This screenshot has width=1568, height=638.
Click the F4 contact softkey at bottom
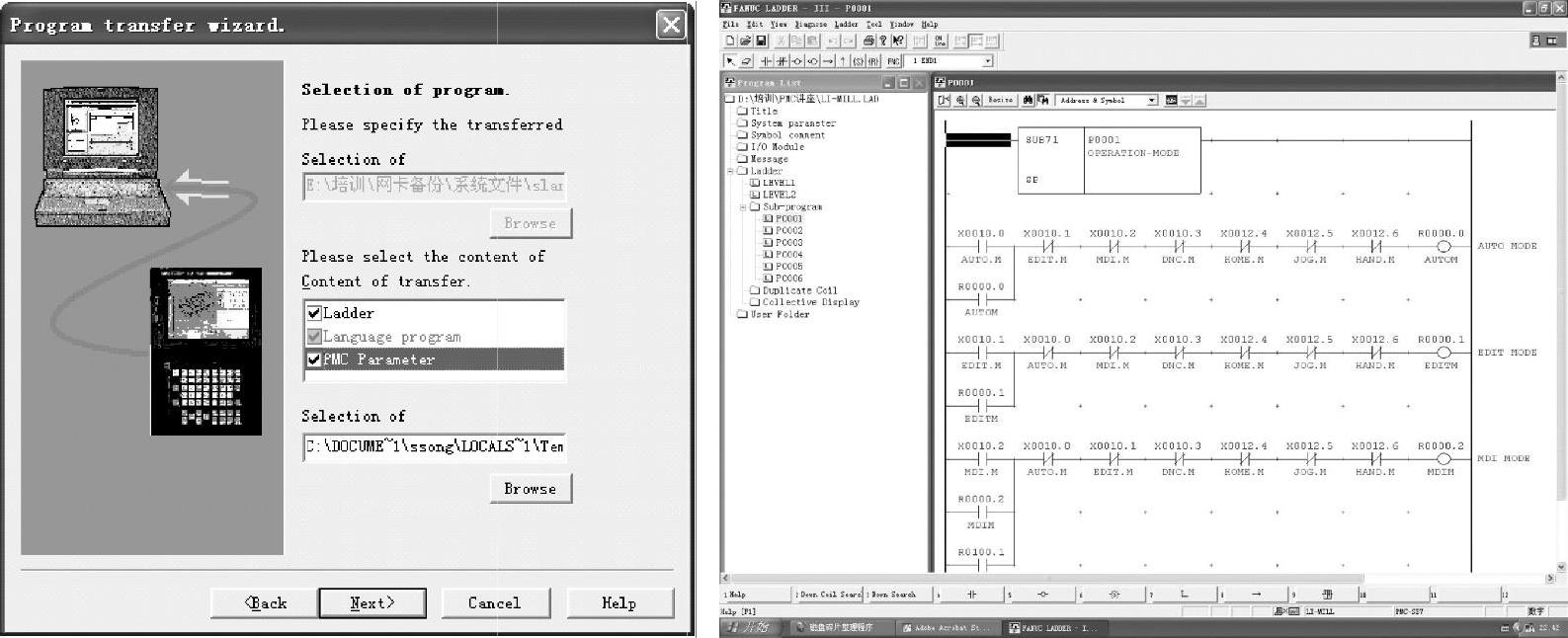tap(971, 594)
